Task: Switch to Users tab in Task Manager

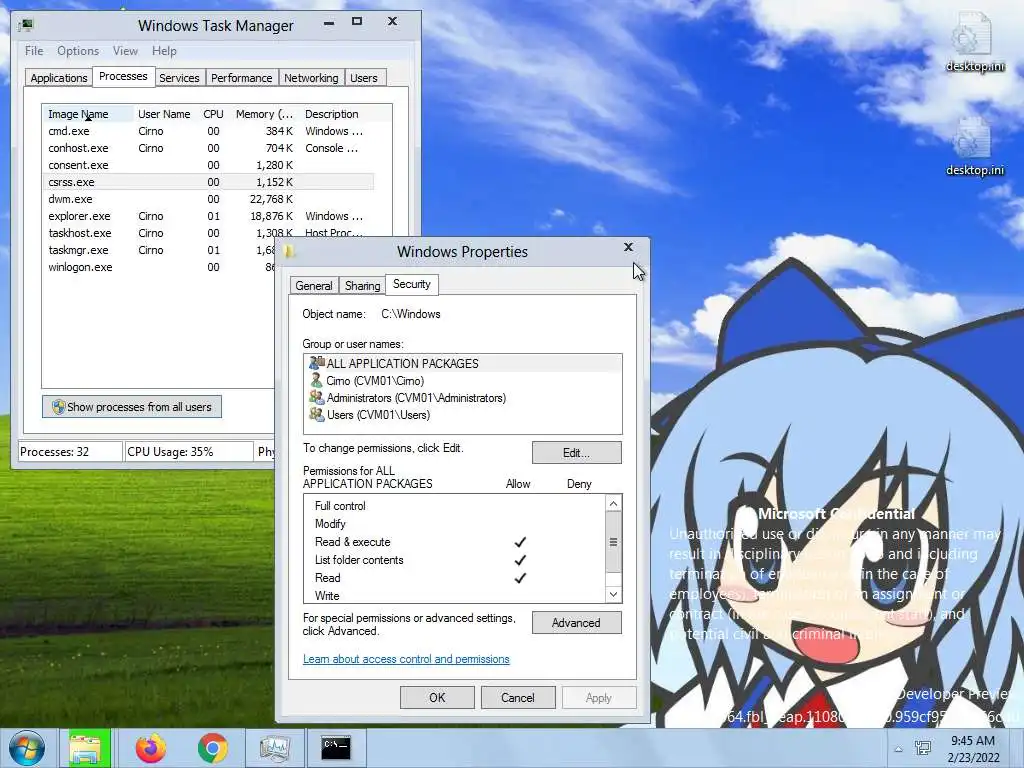Action: tap(364, 78)
